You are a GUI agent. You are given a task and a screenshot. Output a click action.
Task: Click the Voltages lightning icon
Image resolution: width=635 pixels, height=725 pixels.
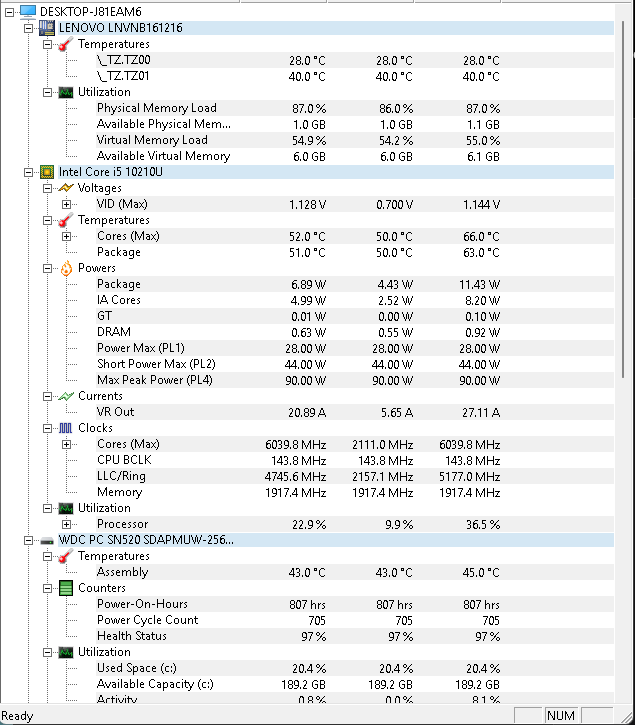tap(66, 188)
